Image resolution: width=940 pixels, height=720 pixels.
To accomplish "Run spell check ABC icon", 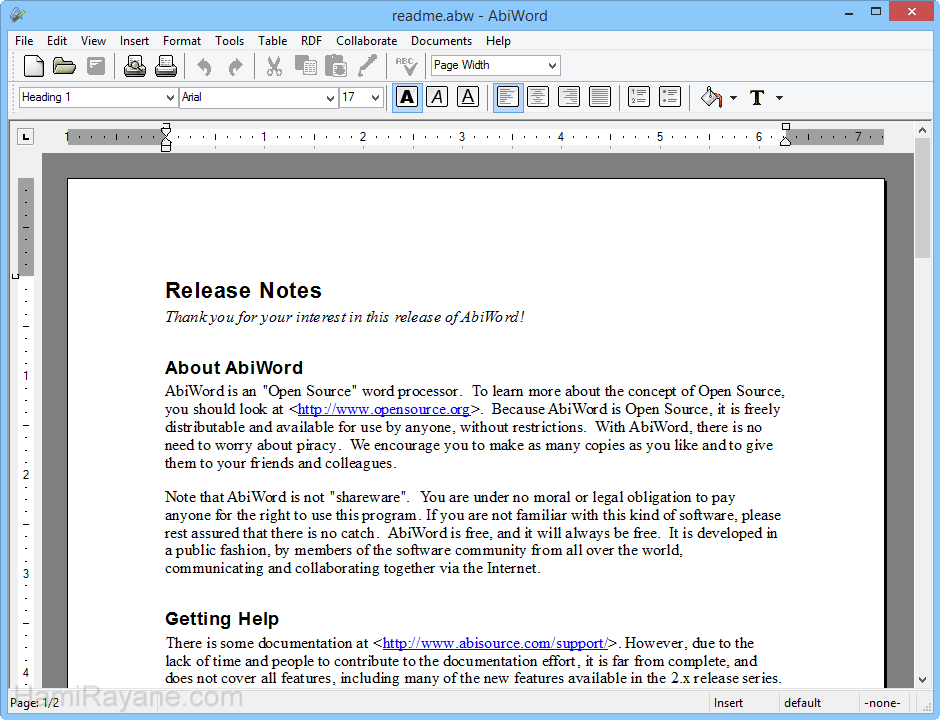I will click(406, 65).
